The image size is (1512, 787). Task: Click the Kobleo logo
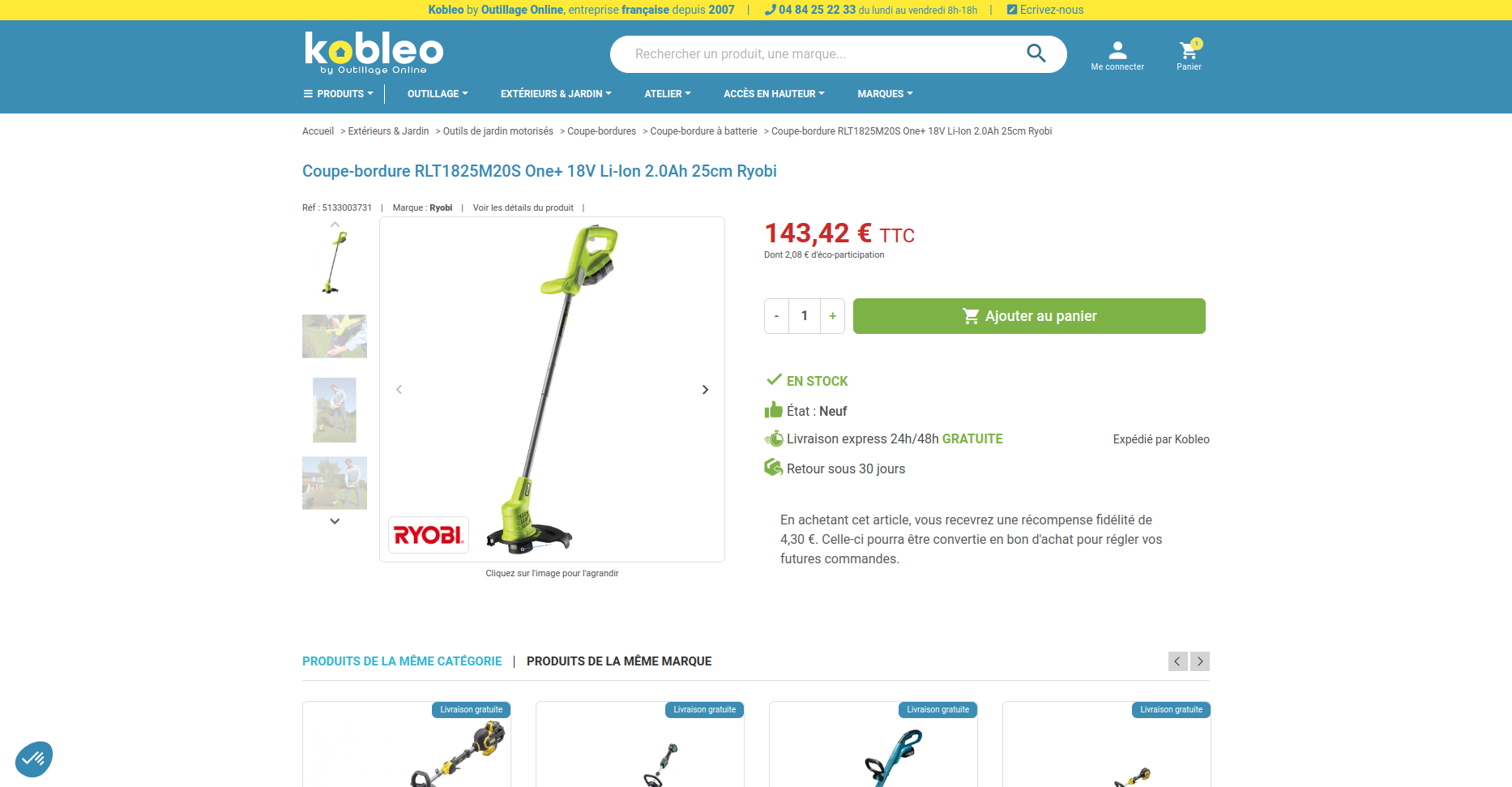click(x=374, y=53)
